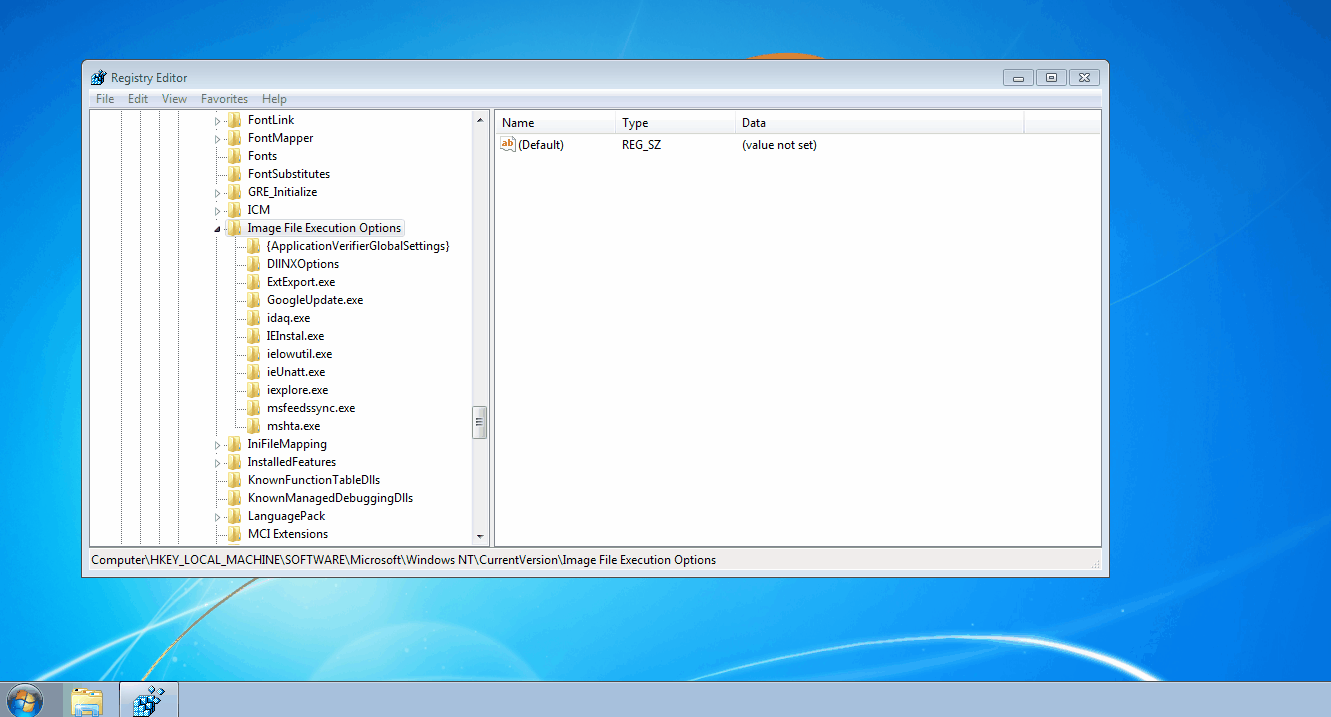
Task: Expand the FontLink key
Action: 218,121
